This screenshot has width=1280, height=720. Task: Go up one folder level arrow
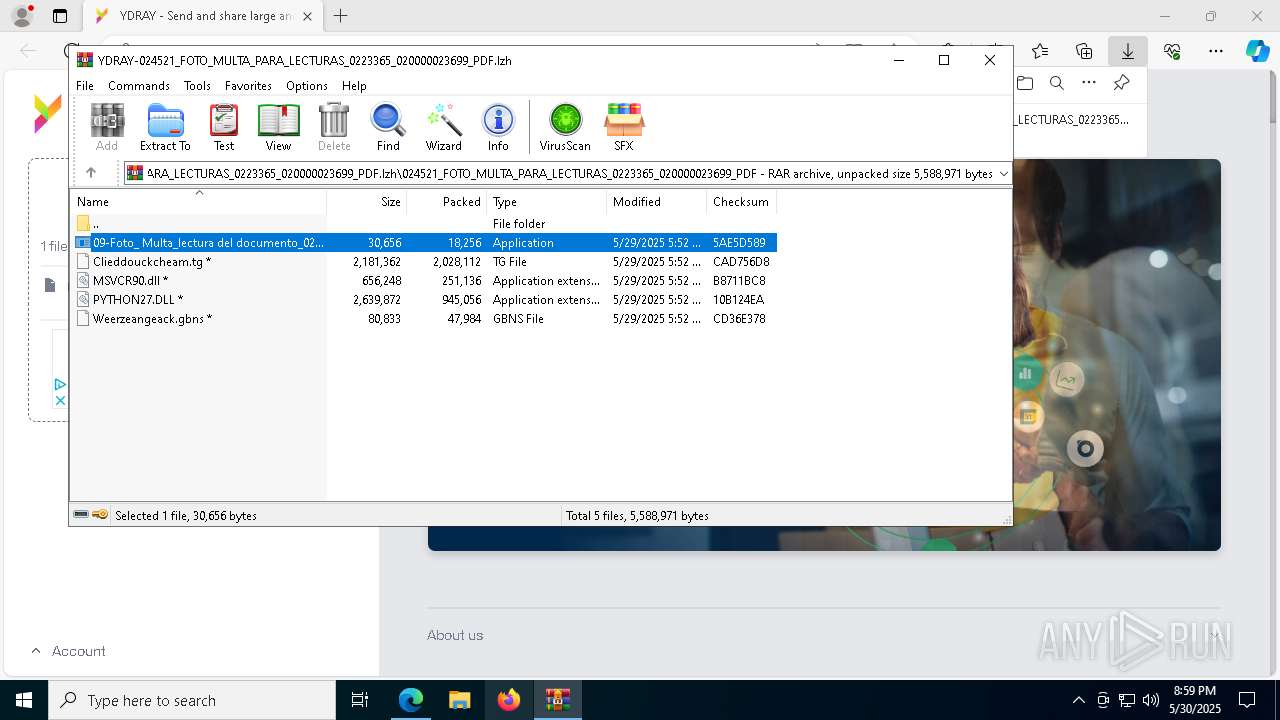coord(91,173)
